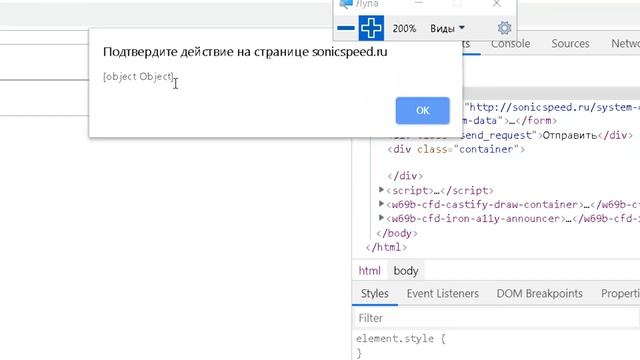The height and width of the screenshot is (360, 640).
Task: Select the 200% zoom level text
Action: click(x=404, y=29)
